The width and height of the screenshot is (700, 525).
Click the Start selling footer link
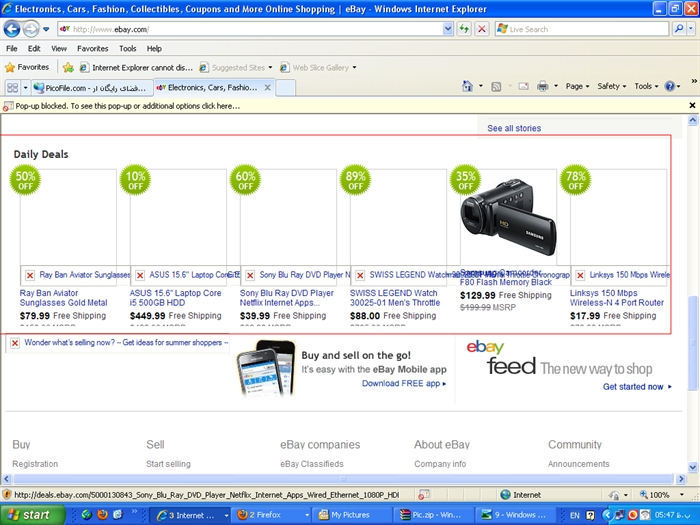pyautogui.click(x=168, y=464)
